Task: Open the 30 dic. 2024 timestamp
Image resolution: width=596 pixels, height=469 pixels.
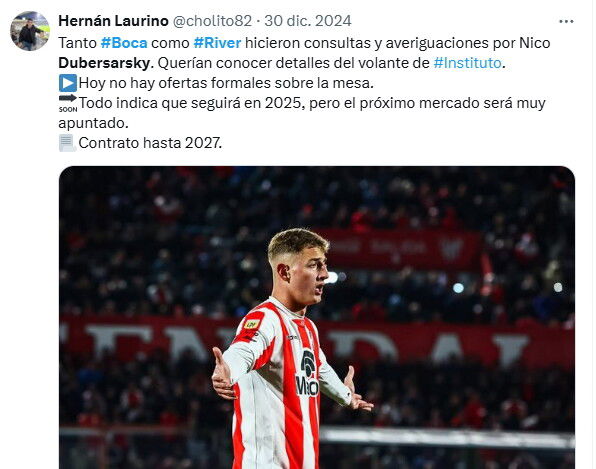Action: point(308,21)
